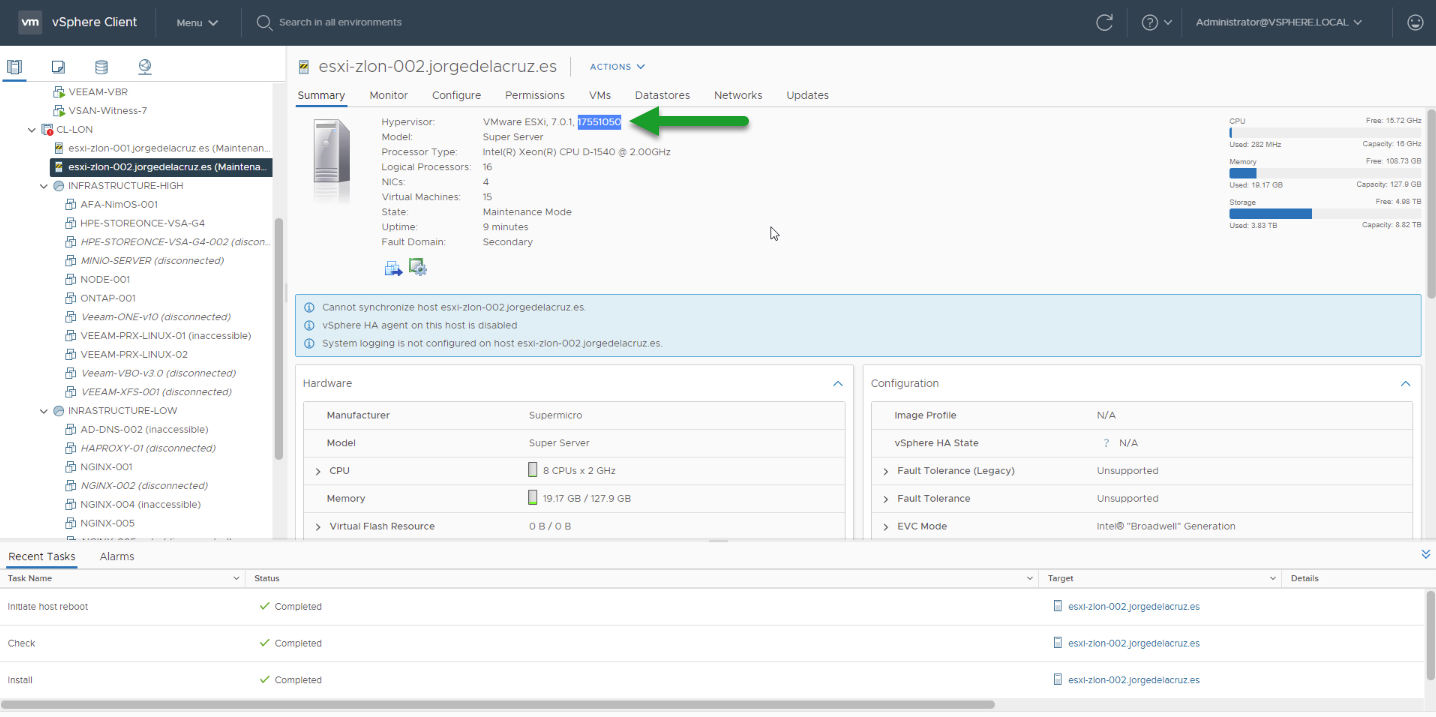This screenshot has height=717, width=1436.
Task: Switch to the Monitor tab
Action: point(388,95)
